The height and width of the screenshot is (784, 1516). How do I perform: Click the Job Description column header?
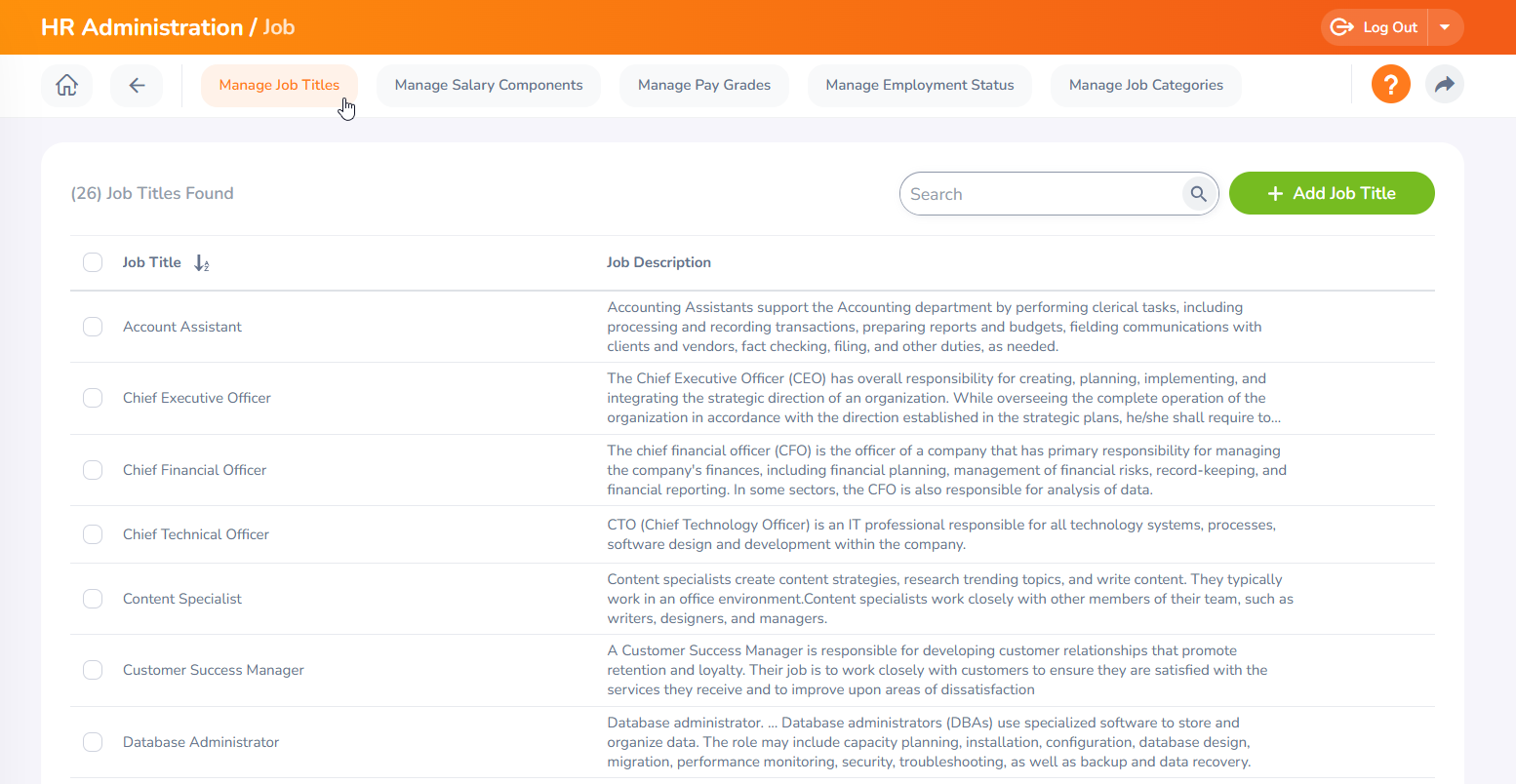click(x=658, y=262)
